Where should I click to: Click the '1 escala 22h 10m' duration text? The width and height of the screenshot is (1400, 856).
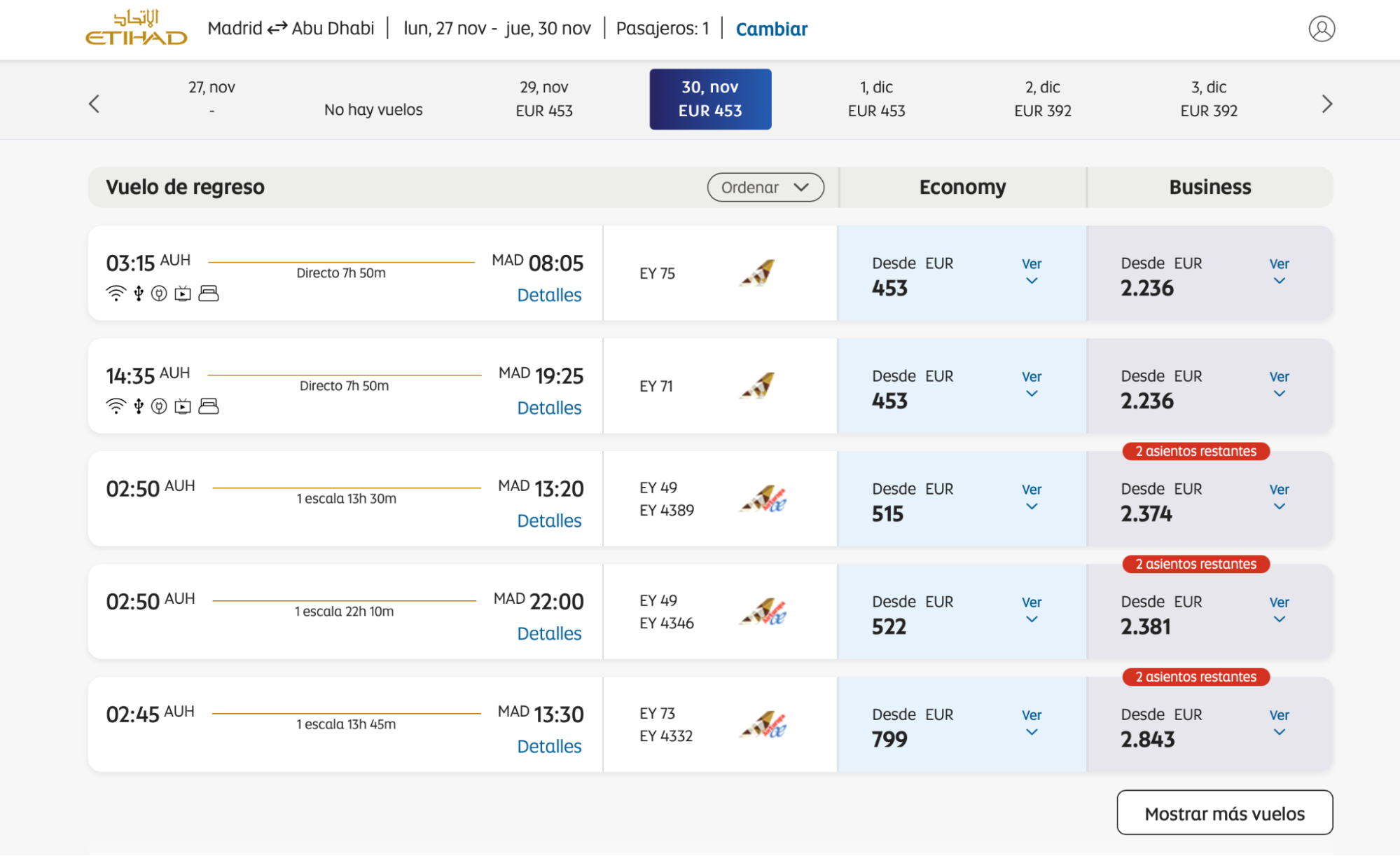pyautogui.click(x=344, y=612)
